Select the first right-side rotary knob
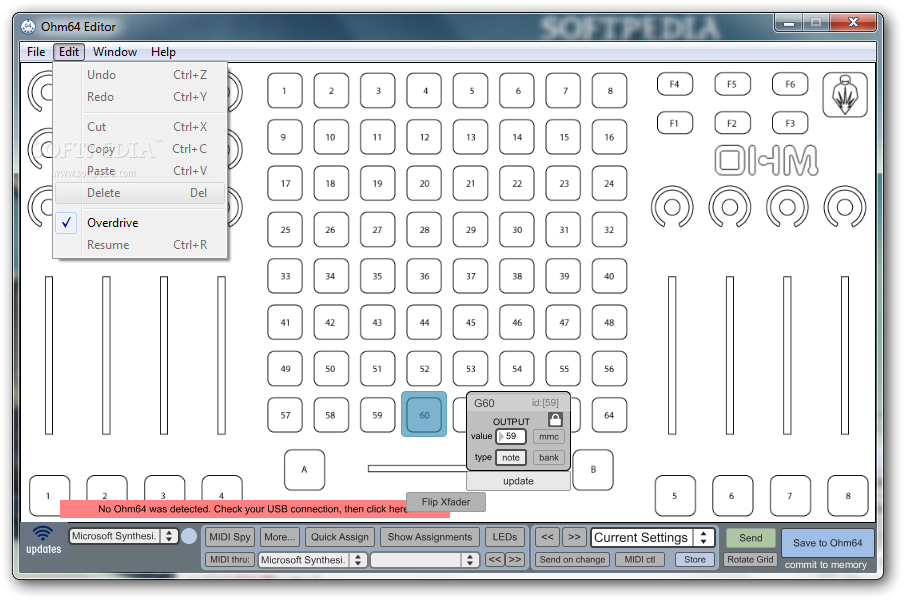 [672, 207]
